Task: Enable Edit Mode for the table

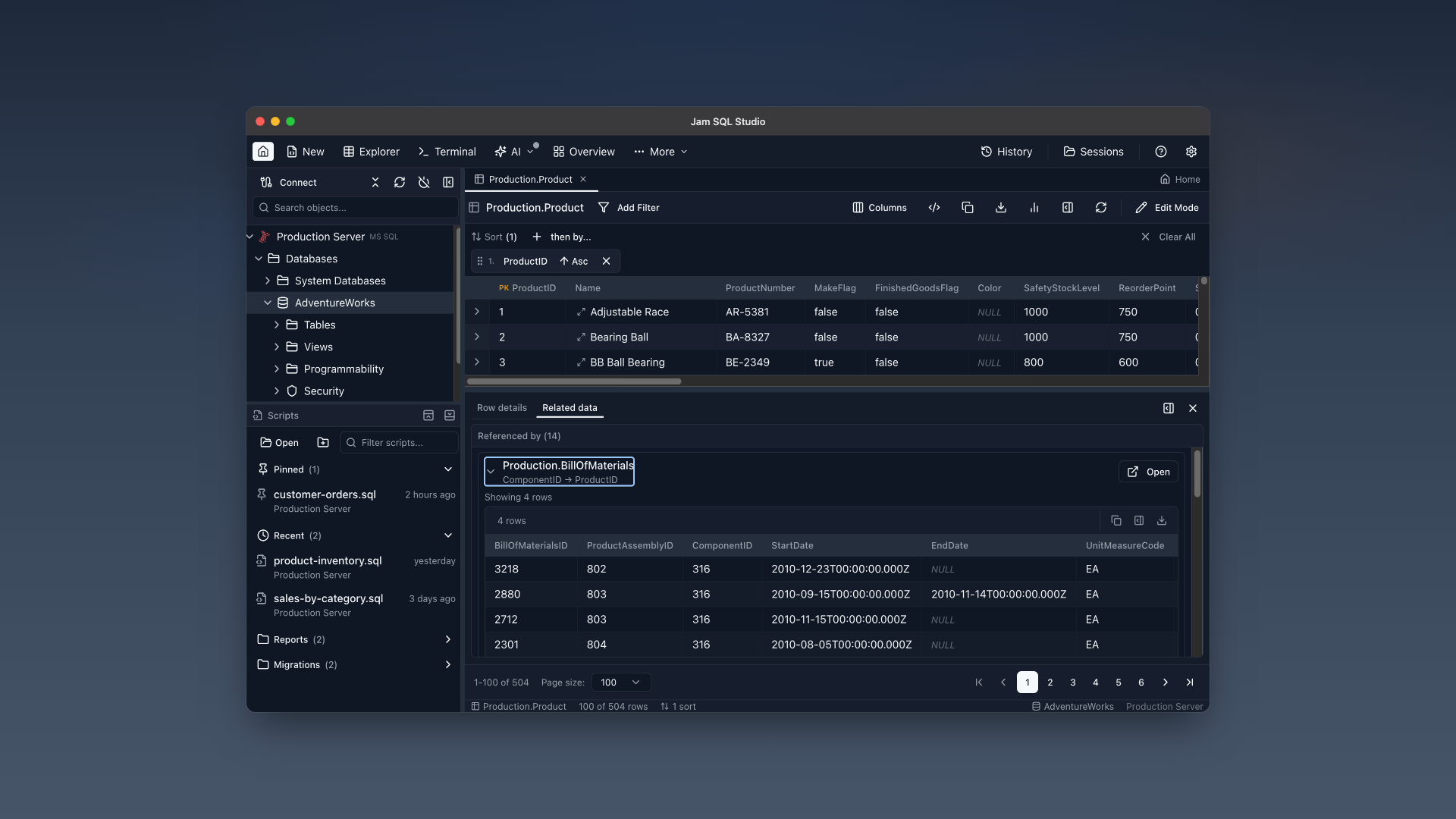Action: 1167,207
